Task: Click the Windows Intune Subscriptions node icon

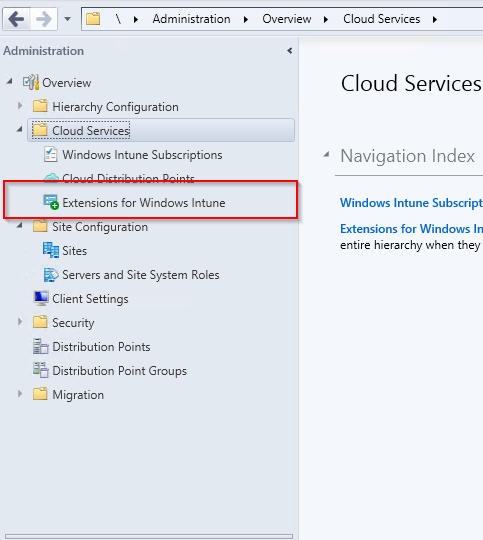Action: 50,155
